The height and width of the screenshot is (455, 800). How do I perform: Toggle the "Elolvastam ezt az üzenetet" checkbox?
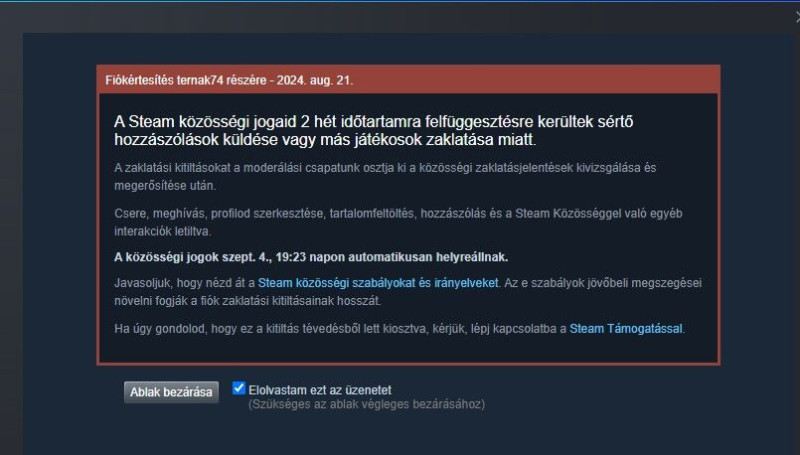pyautogui.click(x=239, y=388)
